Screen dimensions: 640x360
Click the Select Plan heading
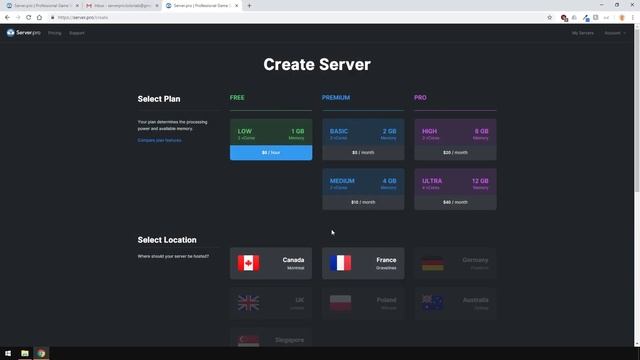click(159, 99)
